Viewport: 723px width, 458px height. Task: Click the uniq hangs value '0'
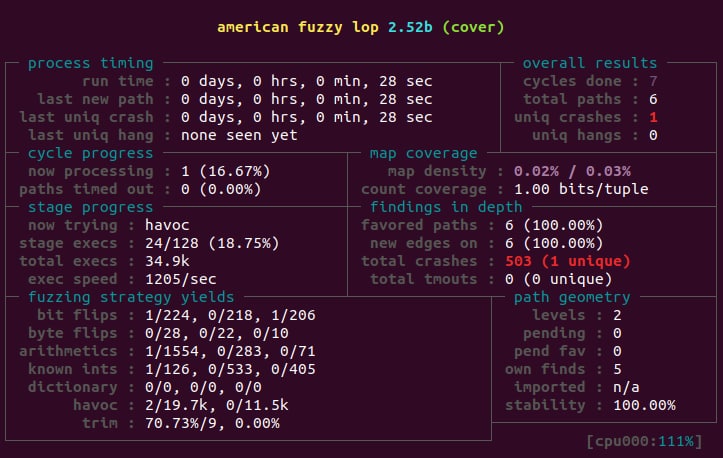pyautogui.click(x=653, y=135)
